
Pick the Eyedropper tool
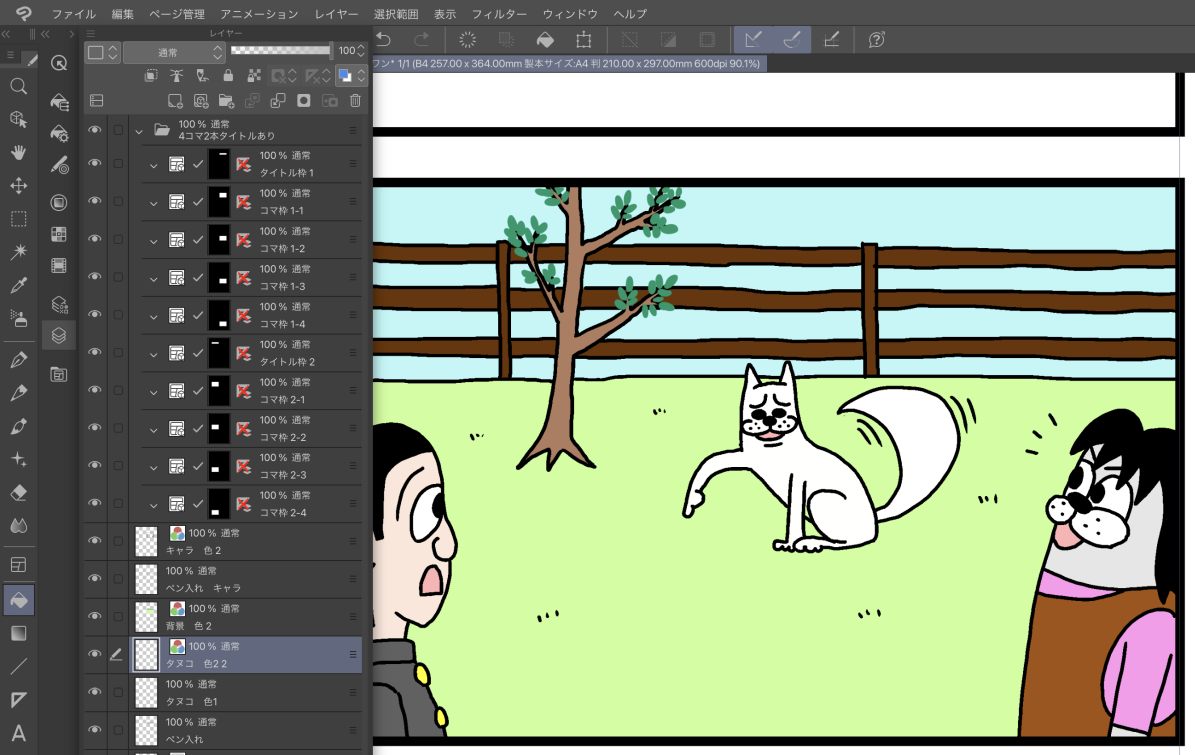click(x=18, y=286)
